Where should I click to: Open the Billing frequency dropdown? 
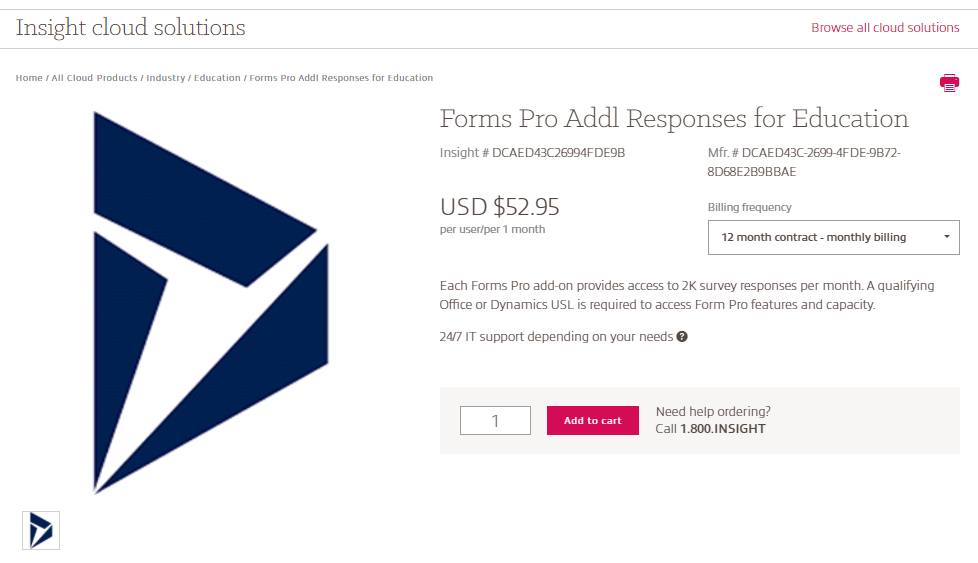pyautogui.click(x=832, y=238)
